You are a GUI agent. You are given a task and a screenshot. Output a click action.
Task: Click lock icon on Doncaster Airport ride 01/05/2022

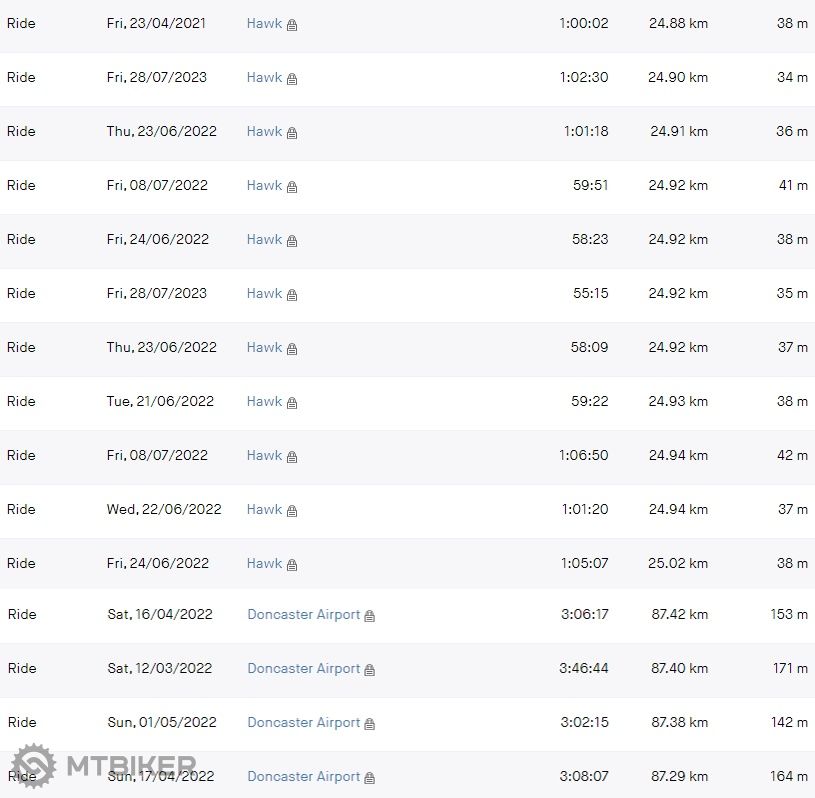coord(369,724)
